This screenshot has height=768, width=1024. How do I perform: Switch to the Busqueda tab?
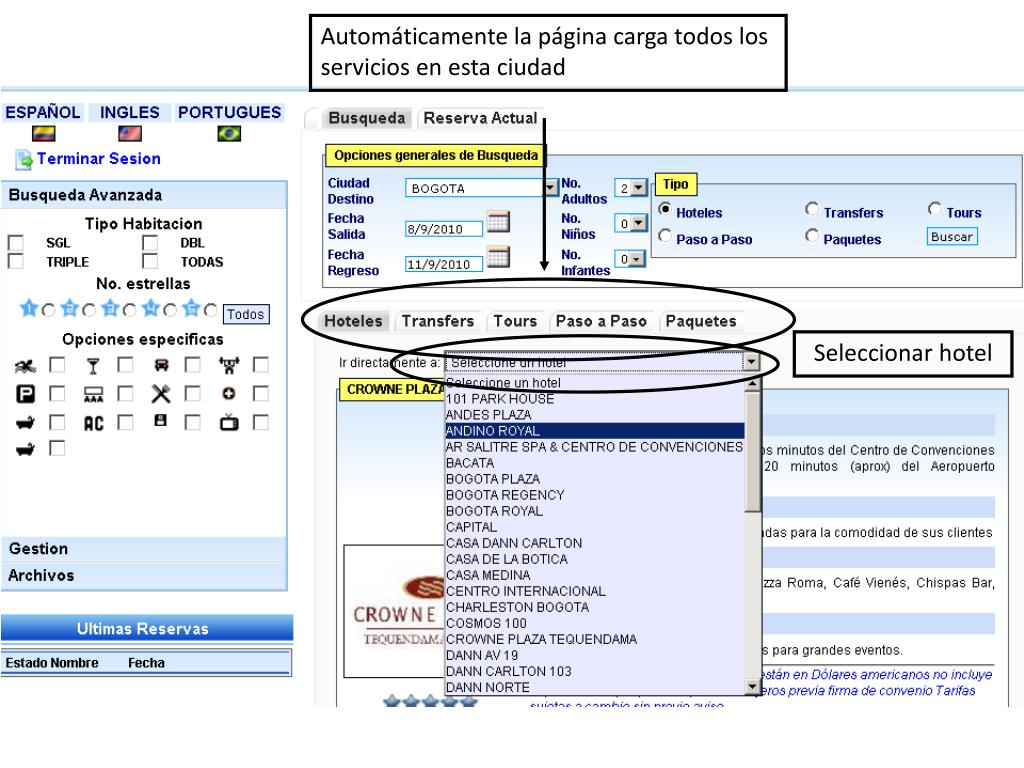[366, 118]
